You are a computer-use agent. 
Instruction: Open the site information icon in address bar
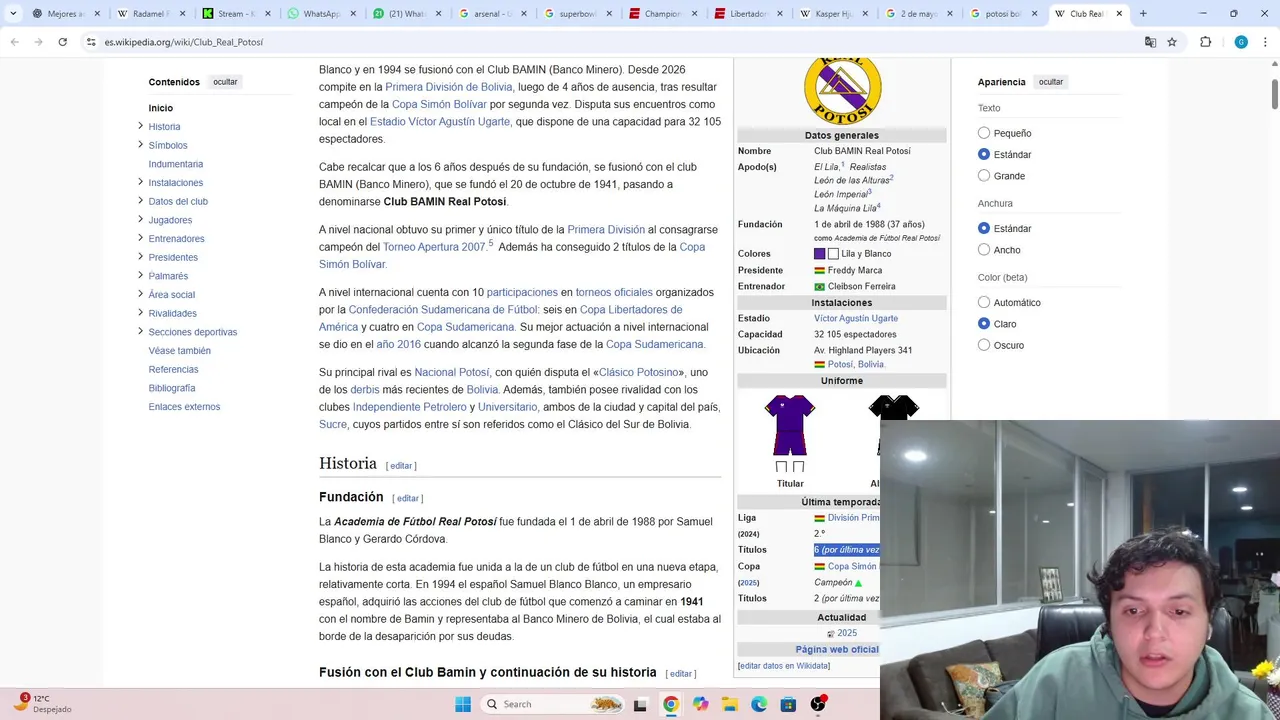[91, 42]
